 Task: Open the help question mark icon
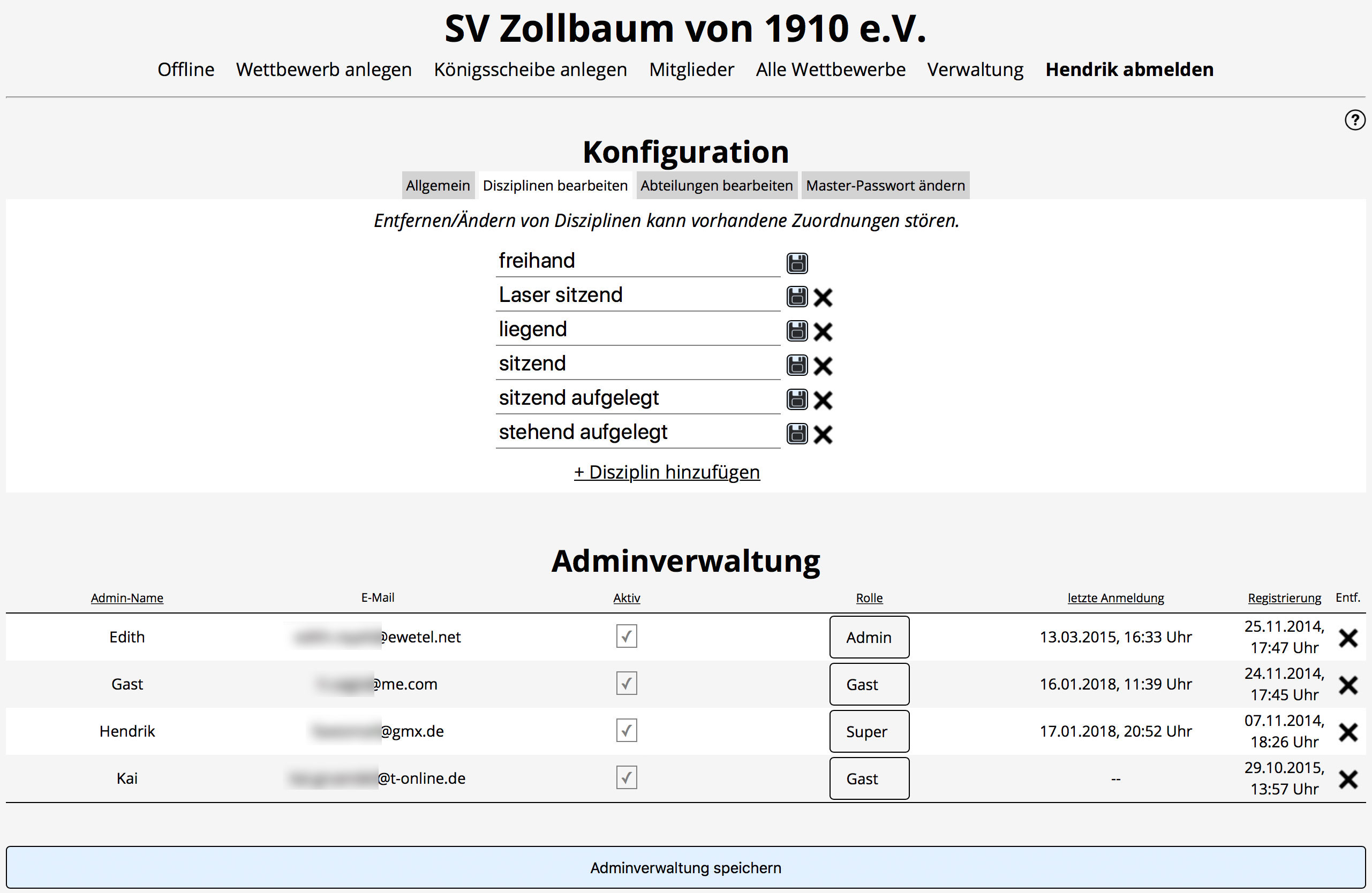click(1354, 120)
